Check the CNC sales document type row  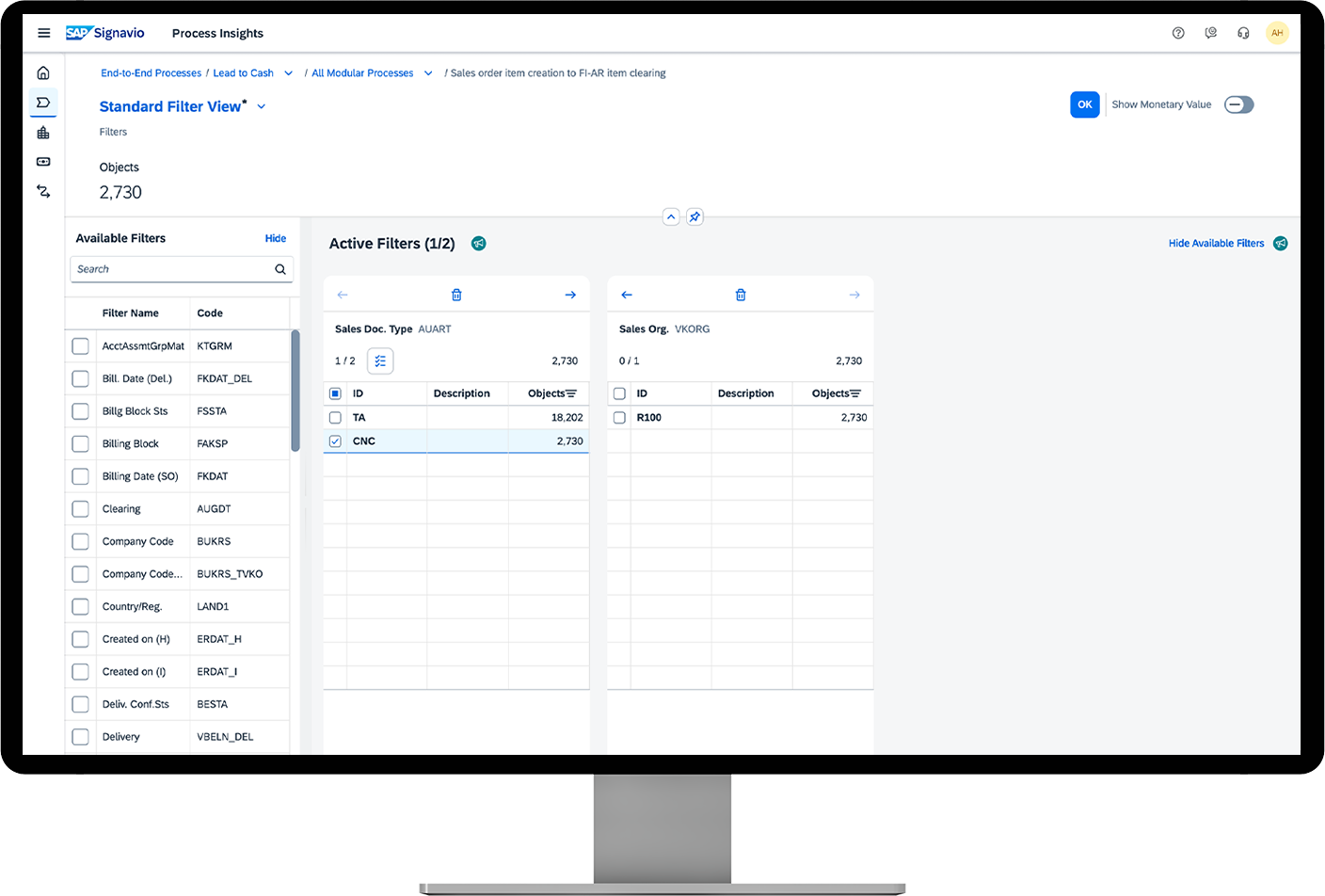tap(335, 440)
